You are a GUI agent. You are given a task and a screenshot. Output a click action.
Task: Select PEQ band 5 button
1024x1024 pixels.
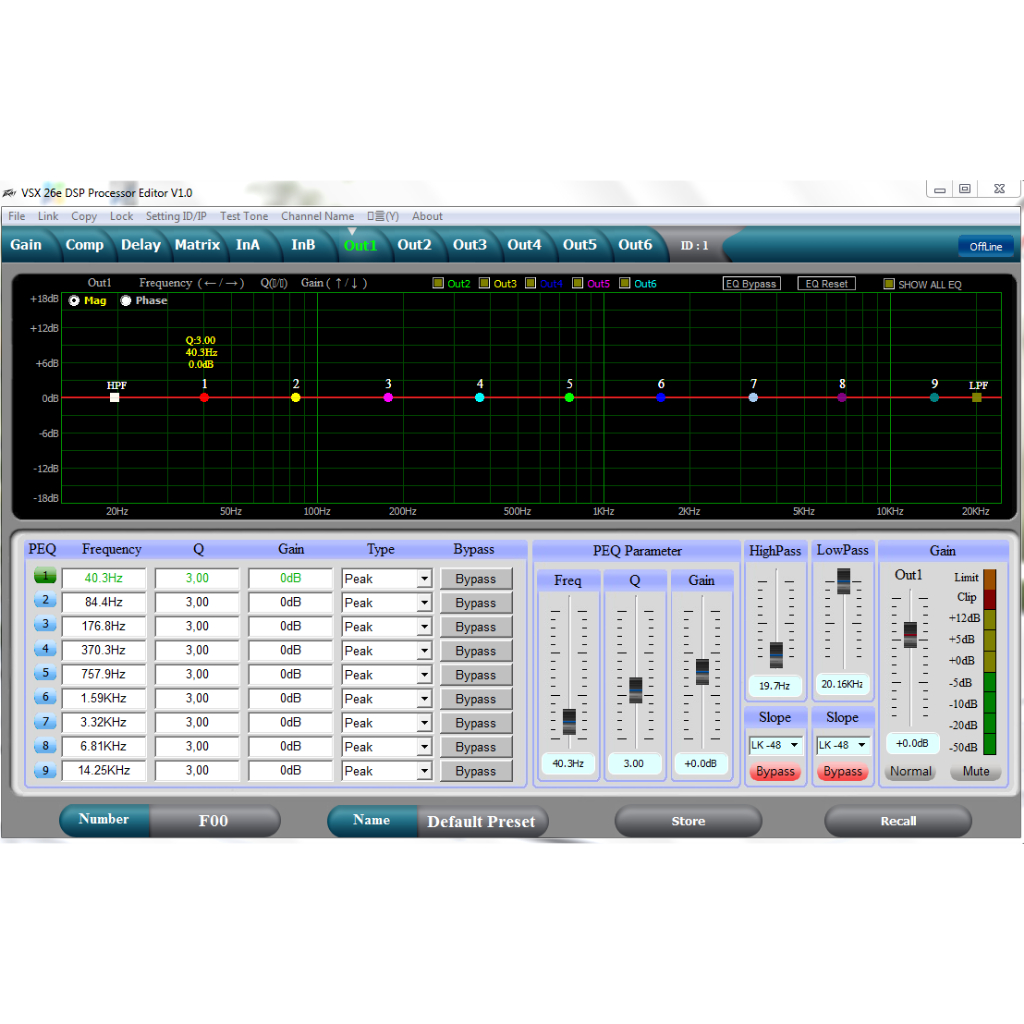[45, 674]
